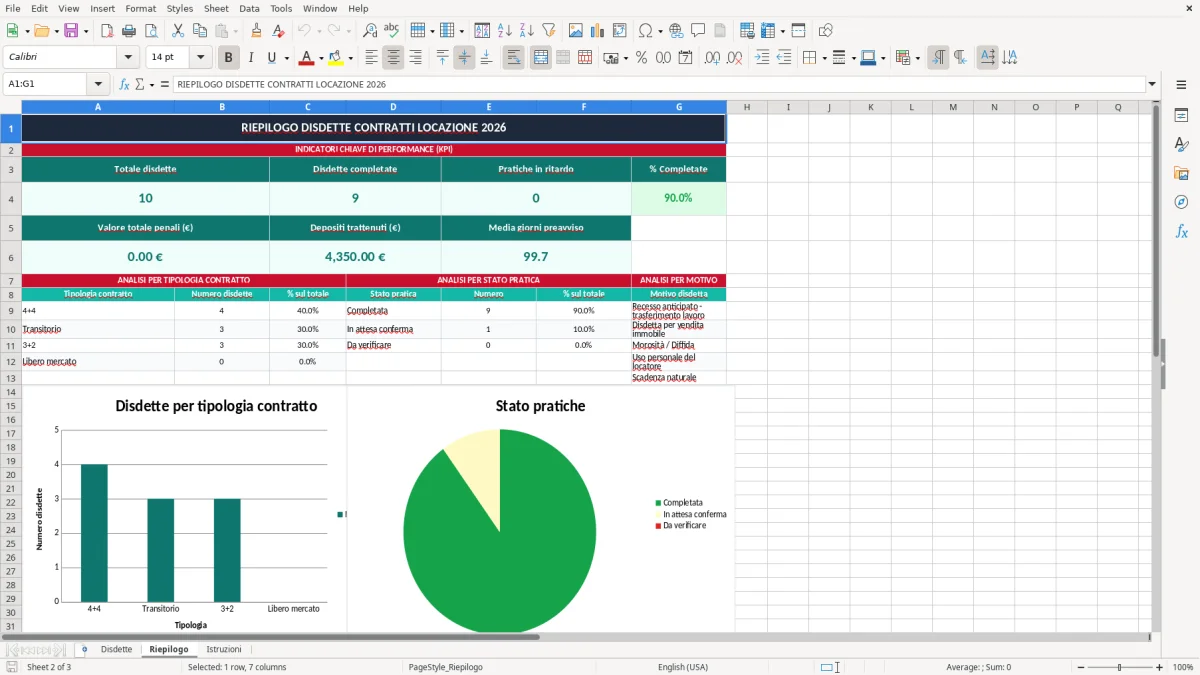Insert a comment

698,31
